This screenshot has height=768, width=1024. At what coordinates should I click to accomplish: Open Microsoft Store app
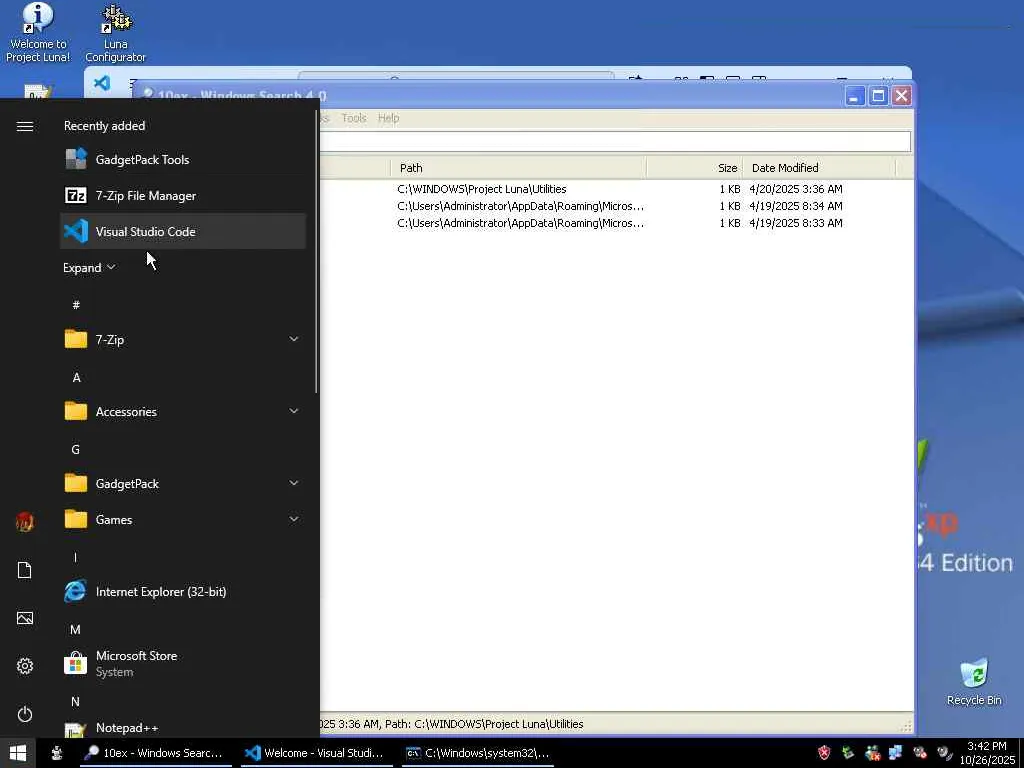coord(183,664)
